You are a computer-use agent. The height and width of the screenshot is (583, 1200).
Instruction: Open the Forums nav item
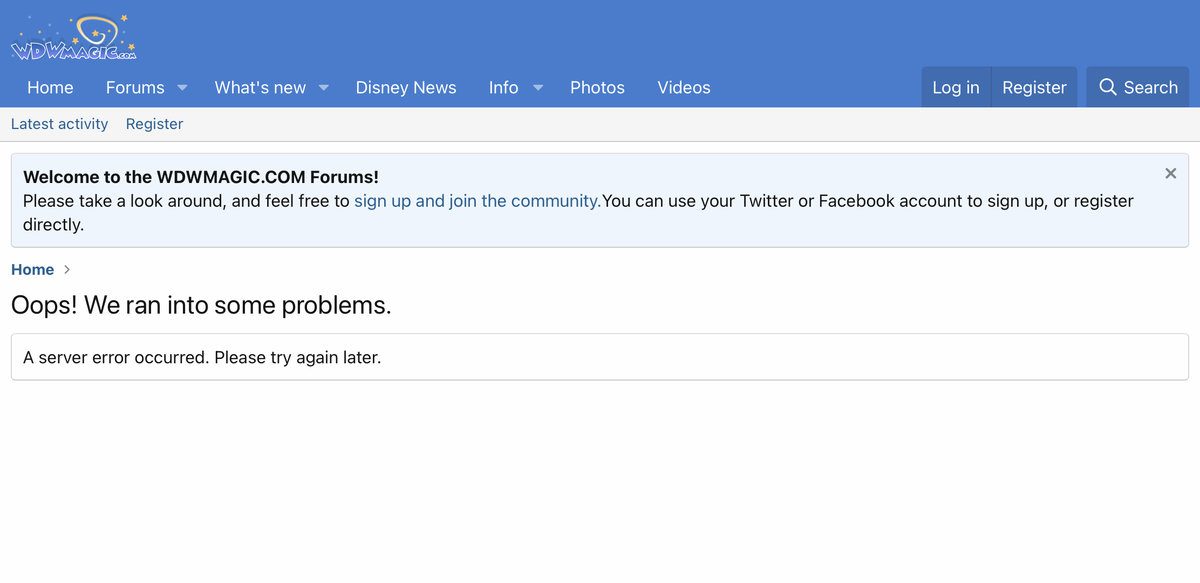(x=135, y=88)
